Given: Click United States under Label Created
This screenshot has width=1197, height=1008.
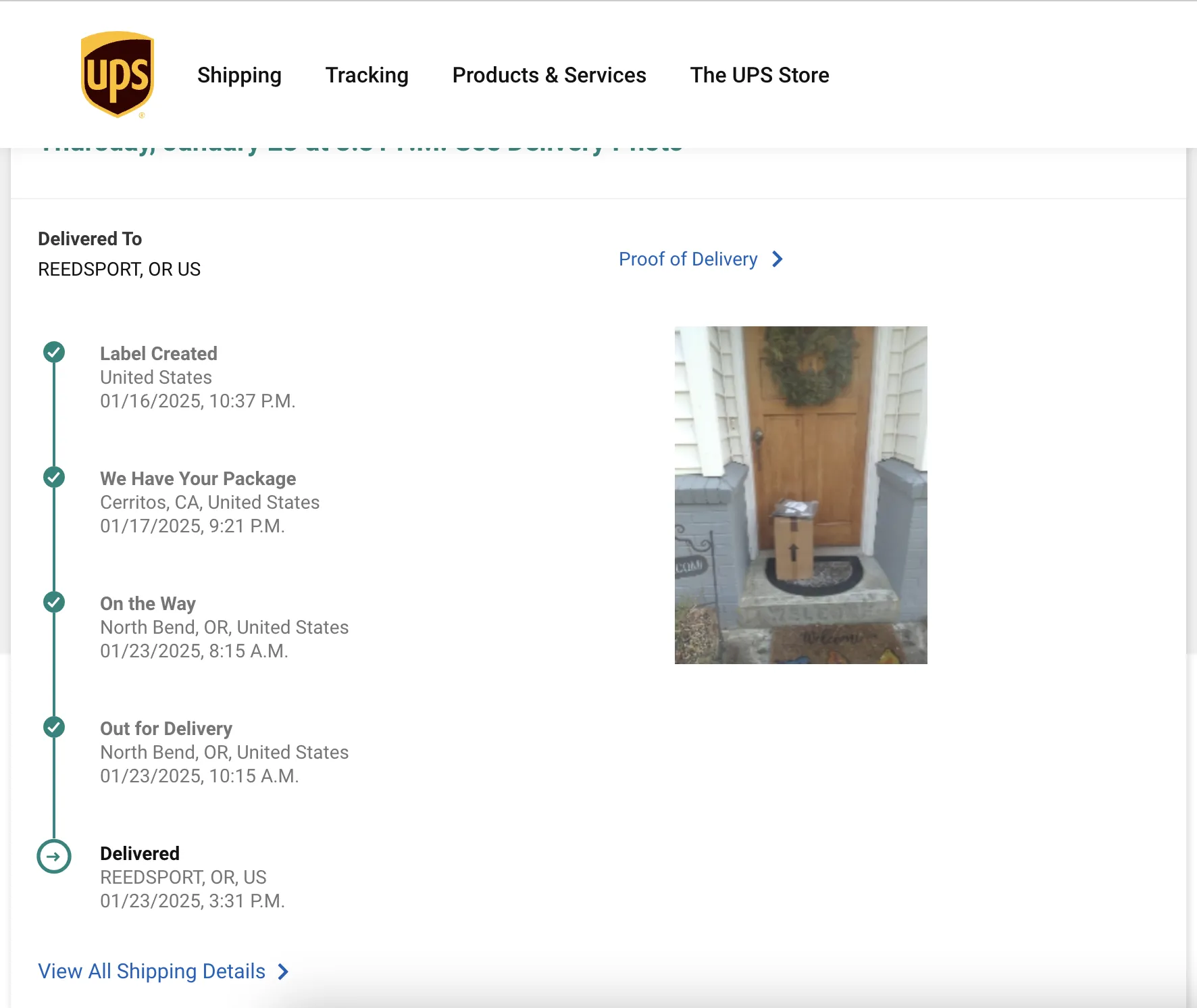Looking at the screenshot, I should 156,377.
